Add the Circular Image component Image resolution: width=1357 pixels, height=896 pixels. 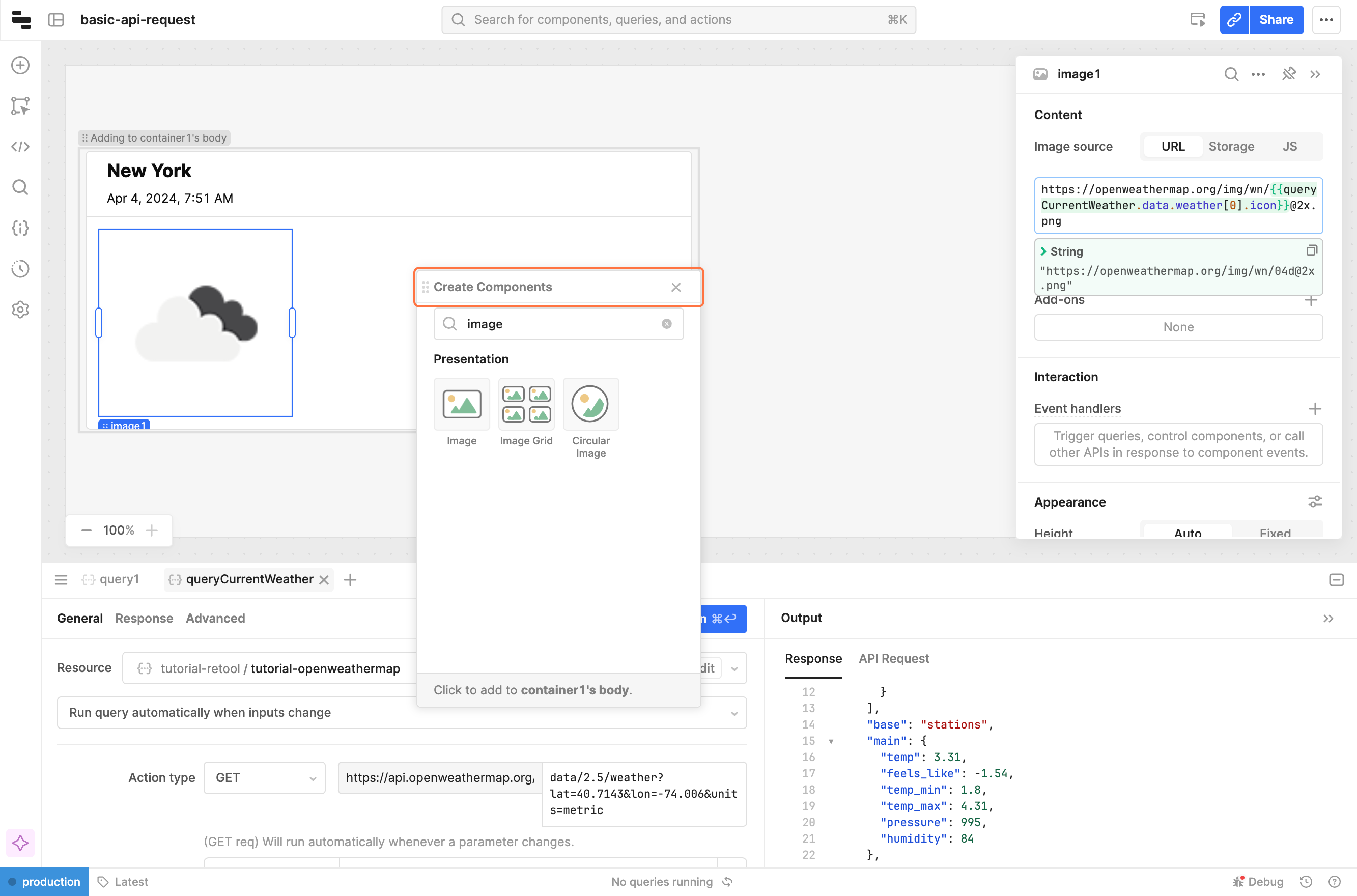pos(590,405)
